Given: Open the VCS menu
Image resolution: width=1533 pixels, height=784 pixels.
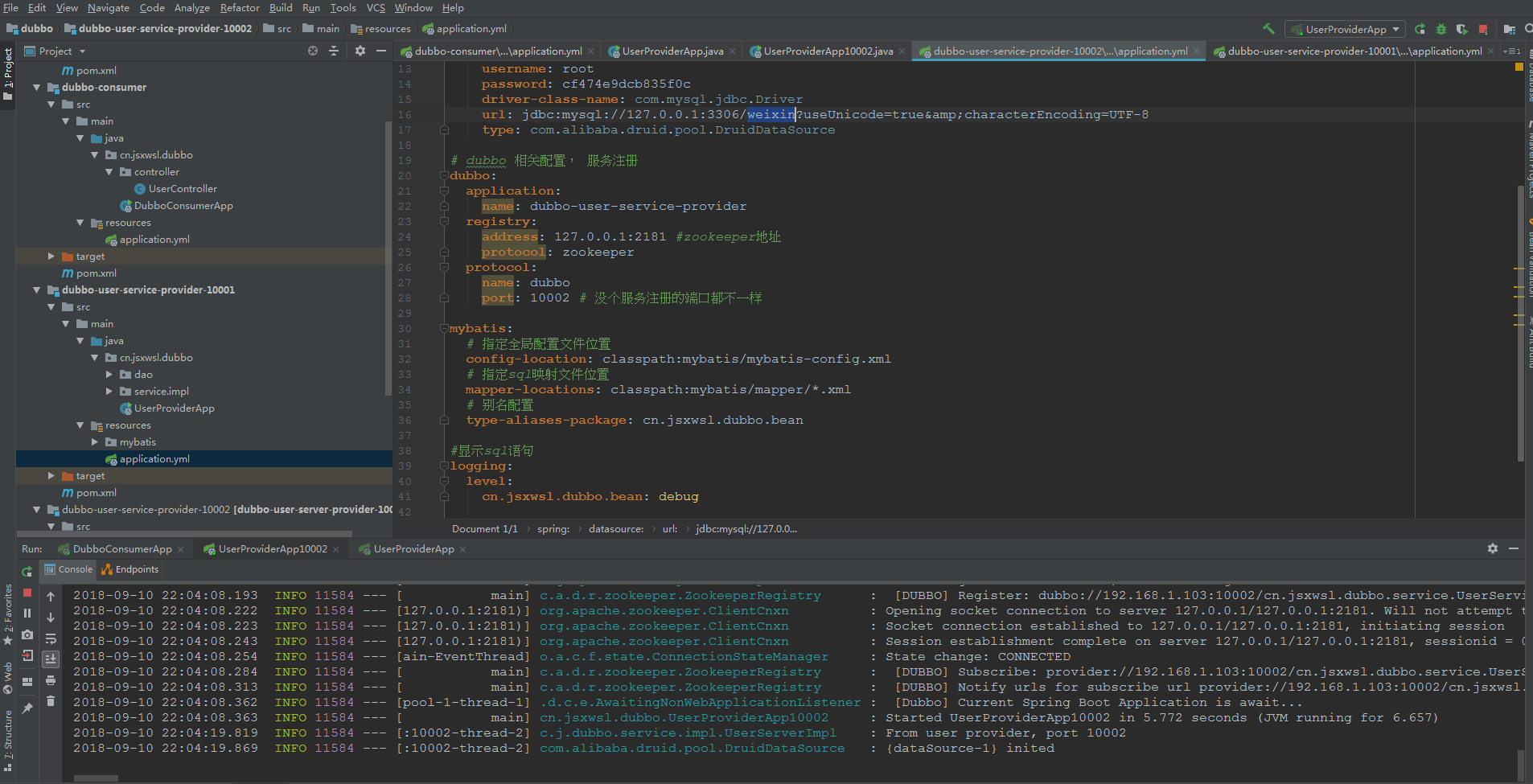Looking at the screenshot, I should coord(376,8).
